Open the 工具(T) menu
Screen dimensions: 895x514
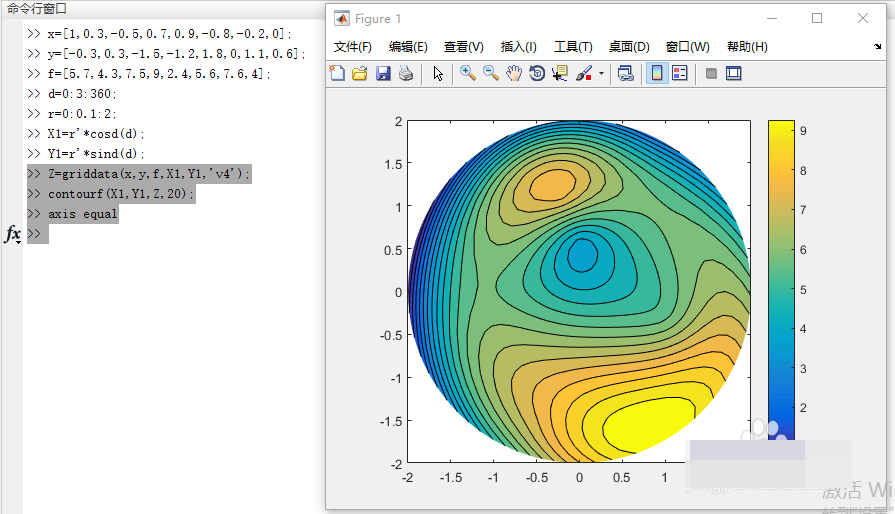coord(573,47)
